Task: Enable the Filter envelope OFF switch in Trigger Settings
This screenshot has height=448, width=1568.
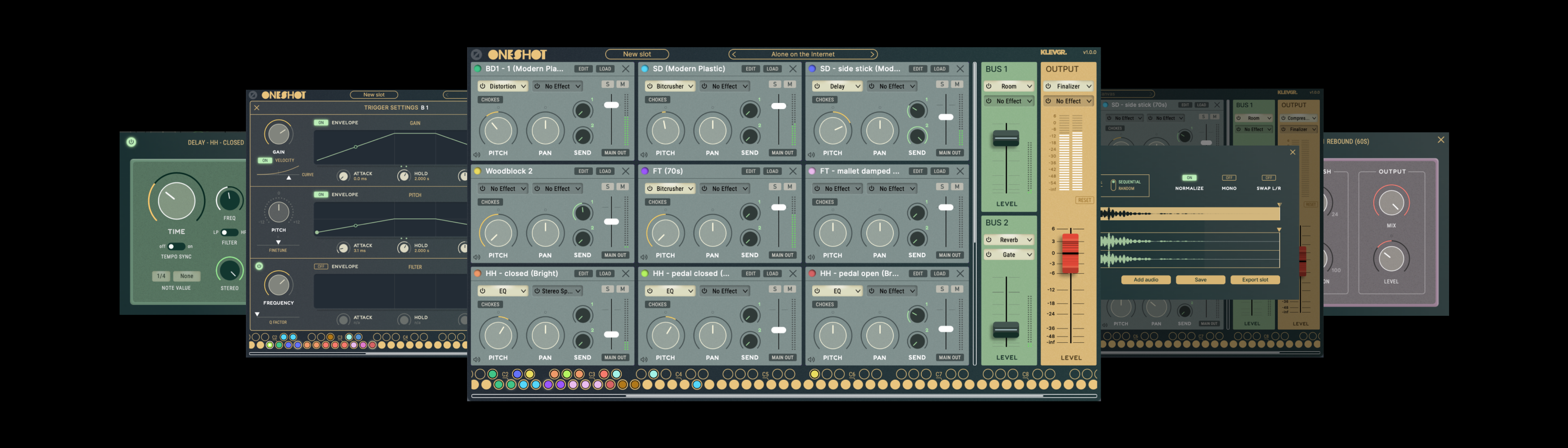Action: (321, 267)
